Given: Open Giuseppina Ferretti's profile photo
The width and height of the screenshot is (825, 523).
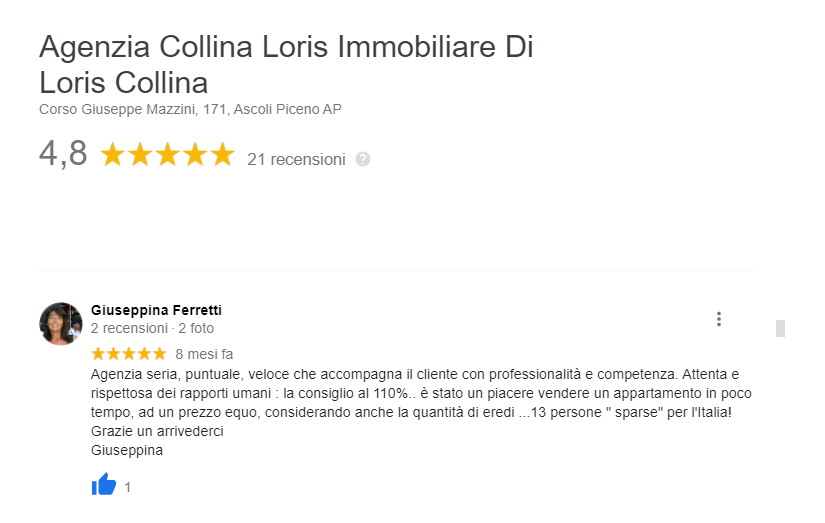Looking at the screenshot, I should pyautogui.click(x=61, y=324).
